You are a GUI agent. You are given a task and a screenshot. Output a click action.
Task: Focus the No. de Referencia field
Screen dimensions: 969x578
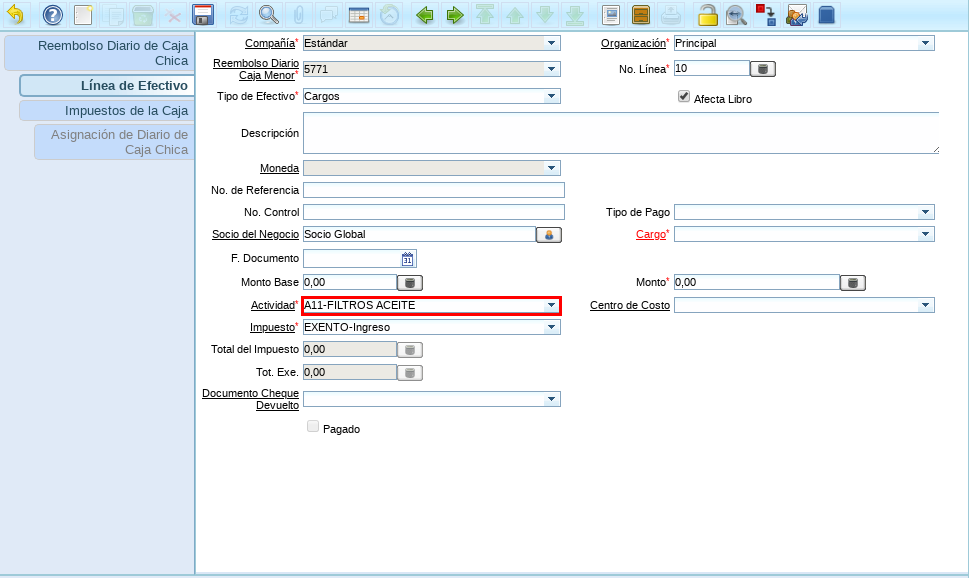click(434, 190)
